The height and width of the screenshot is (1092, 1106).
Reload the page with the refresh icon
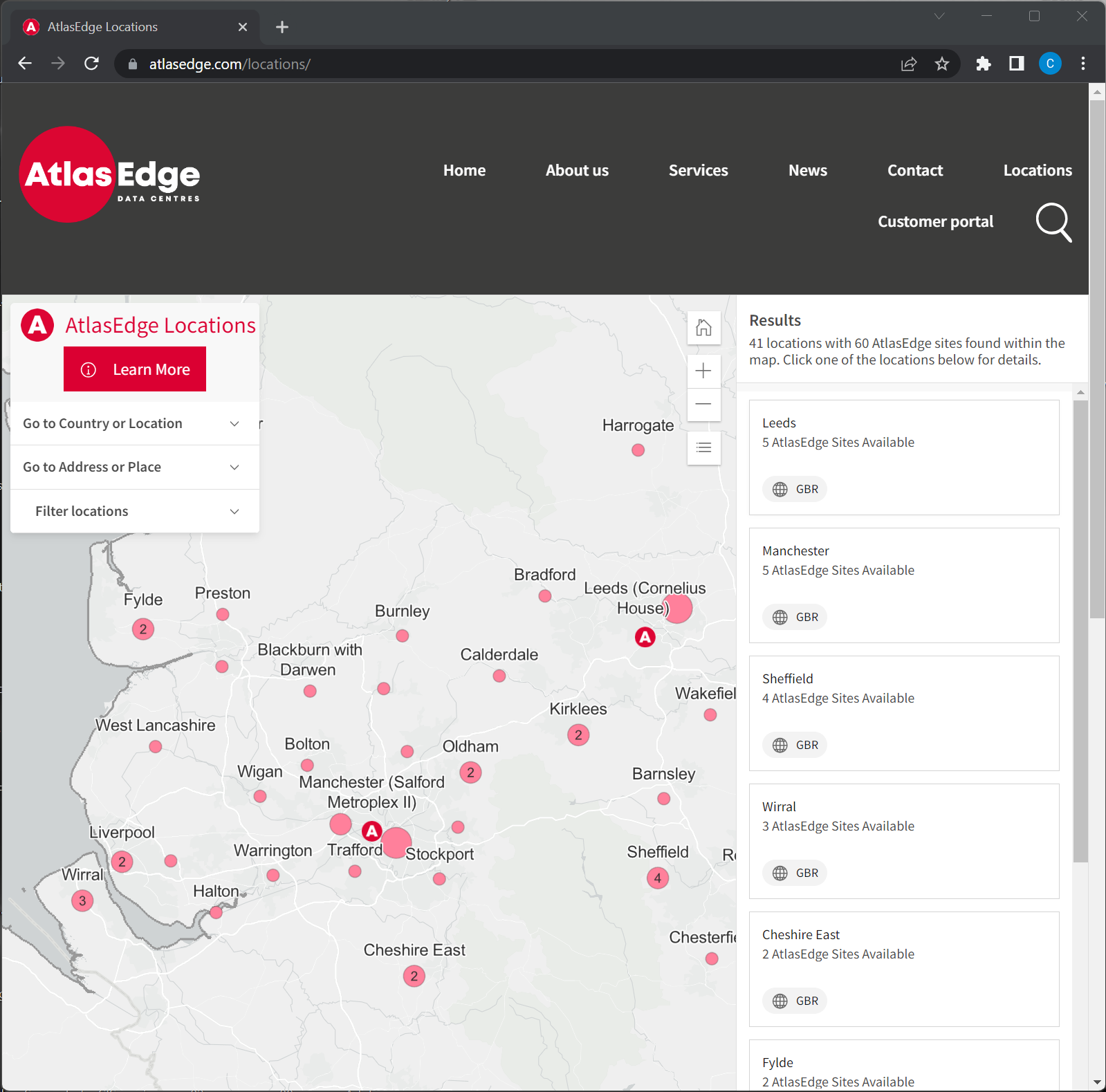click(x=91, y=64)
